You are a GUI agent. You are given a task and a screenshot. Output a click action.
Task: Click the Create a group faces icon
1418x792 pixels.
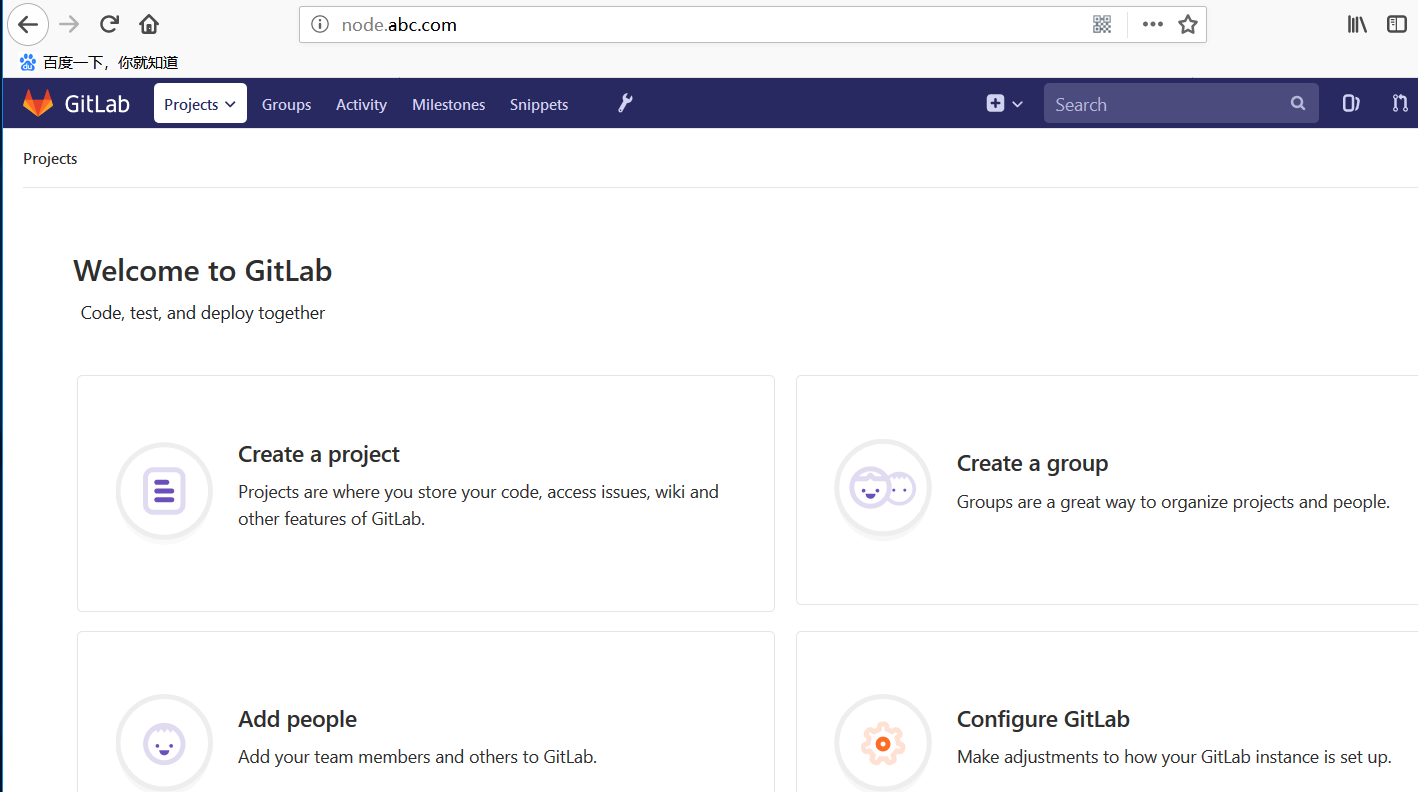(883, 488)
